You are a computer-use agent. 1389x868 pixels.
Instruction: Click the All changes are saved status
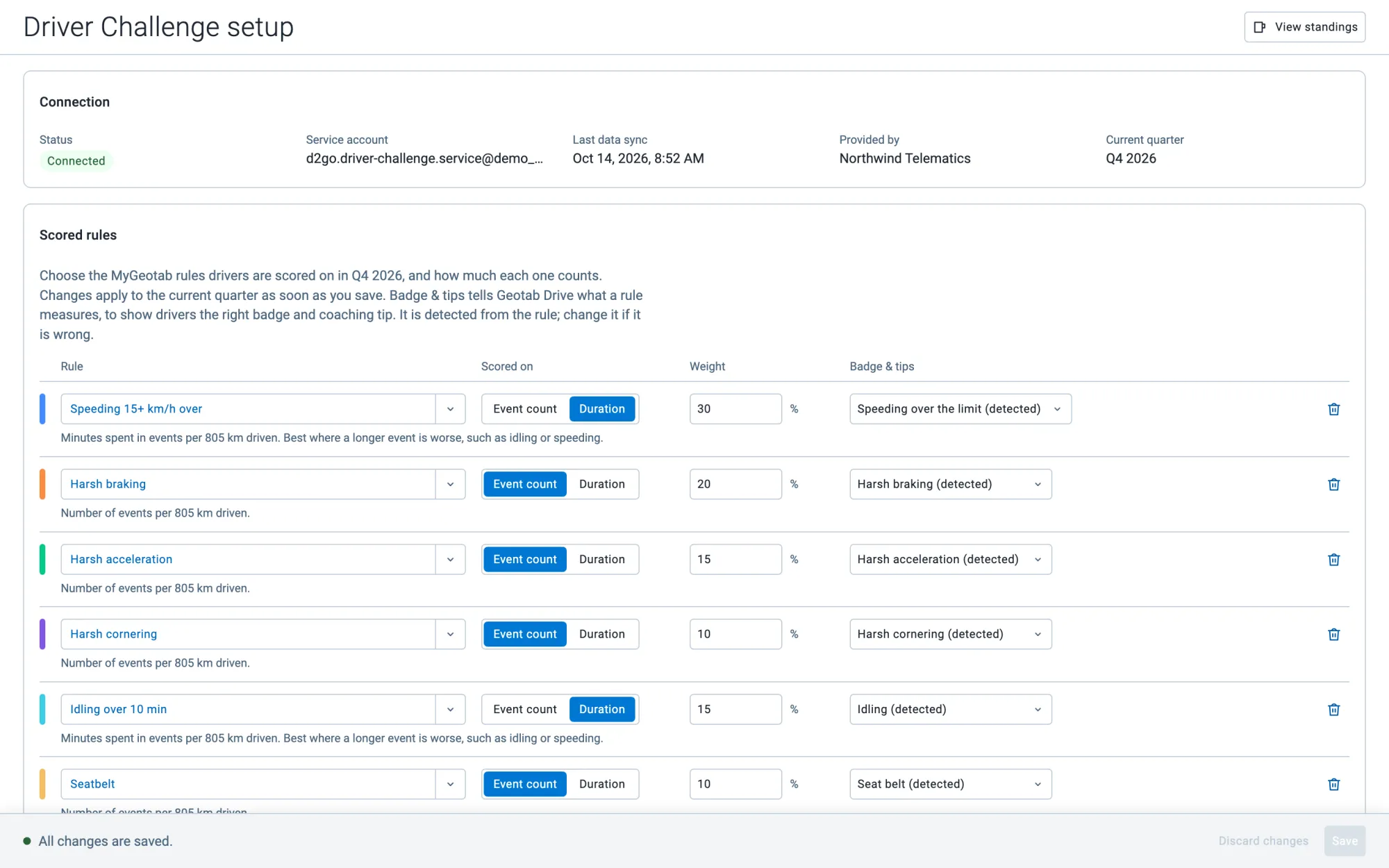[x=105, y=841]
